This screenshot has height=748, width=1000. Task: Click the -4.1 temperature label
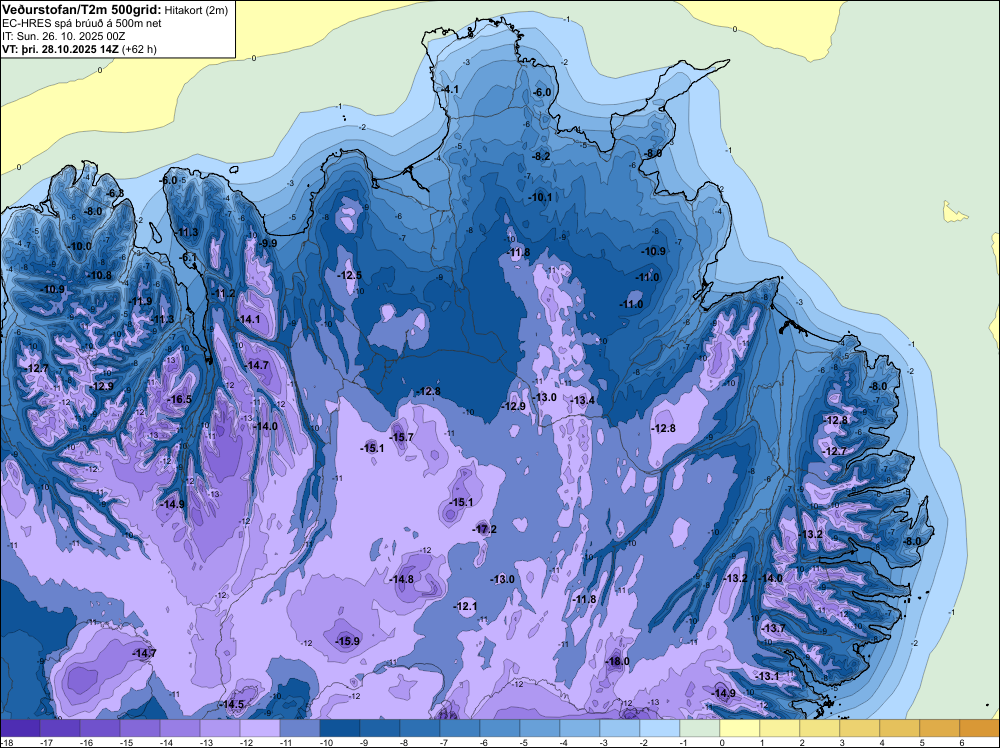[x=450, y=89]
